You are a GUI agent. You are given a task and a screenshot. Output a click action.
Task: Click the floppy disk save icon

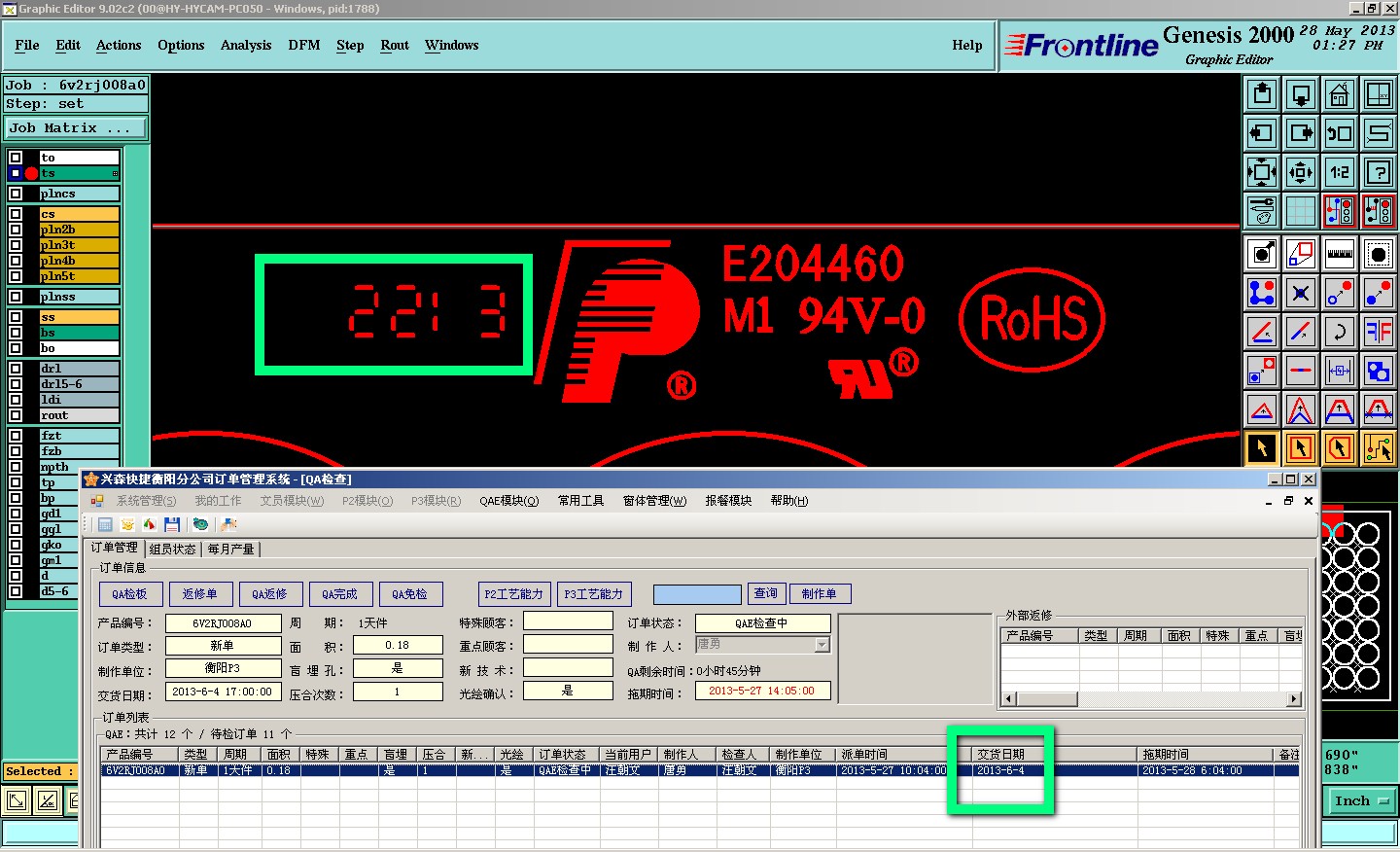click(x=172, y=524)
